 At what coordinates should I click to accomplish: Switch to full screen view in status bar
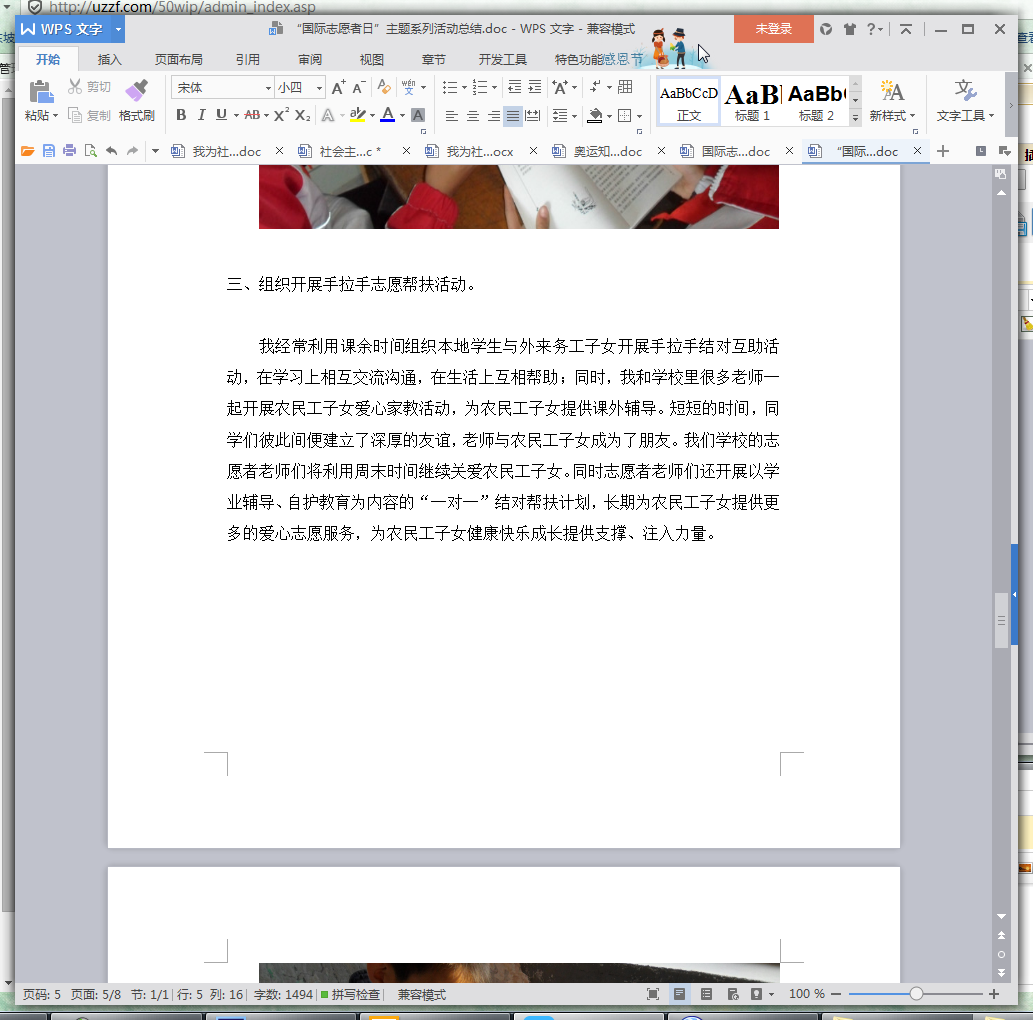coord(653,994)
